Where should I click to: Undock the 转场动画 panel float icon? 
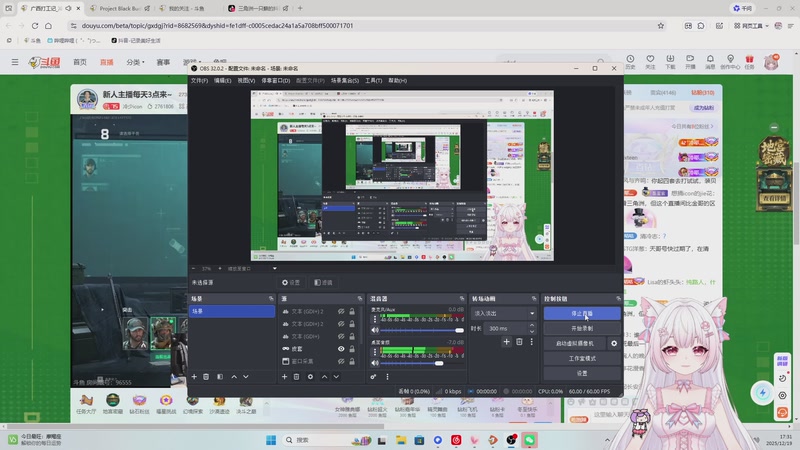pos(534,298)
